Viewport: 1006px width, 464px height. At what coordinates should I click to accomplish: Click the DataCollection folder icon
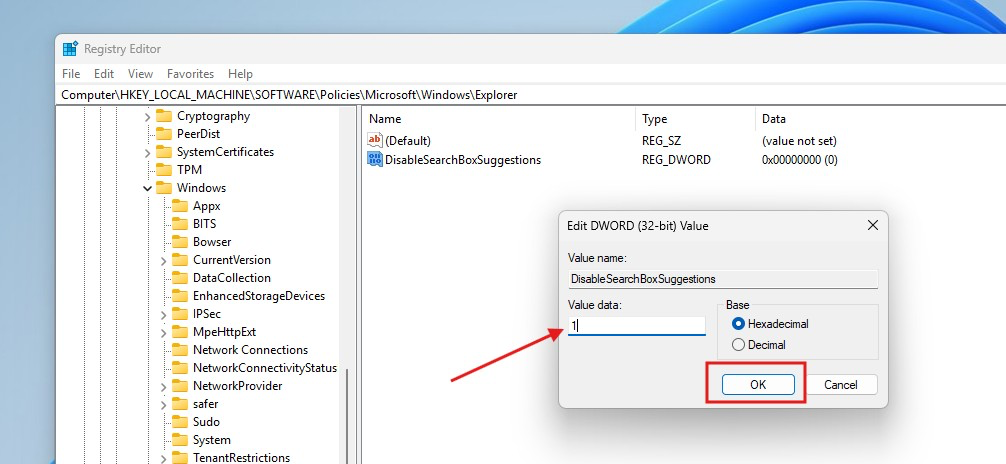180,278
